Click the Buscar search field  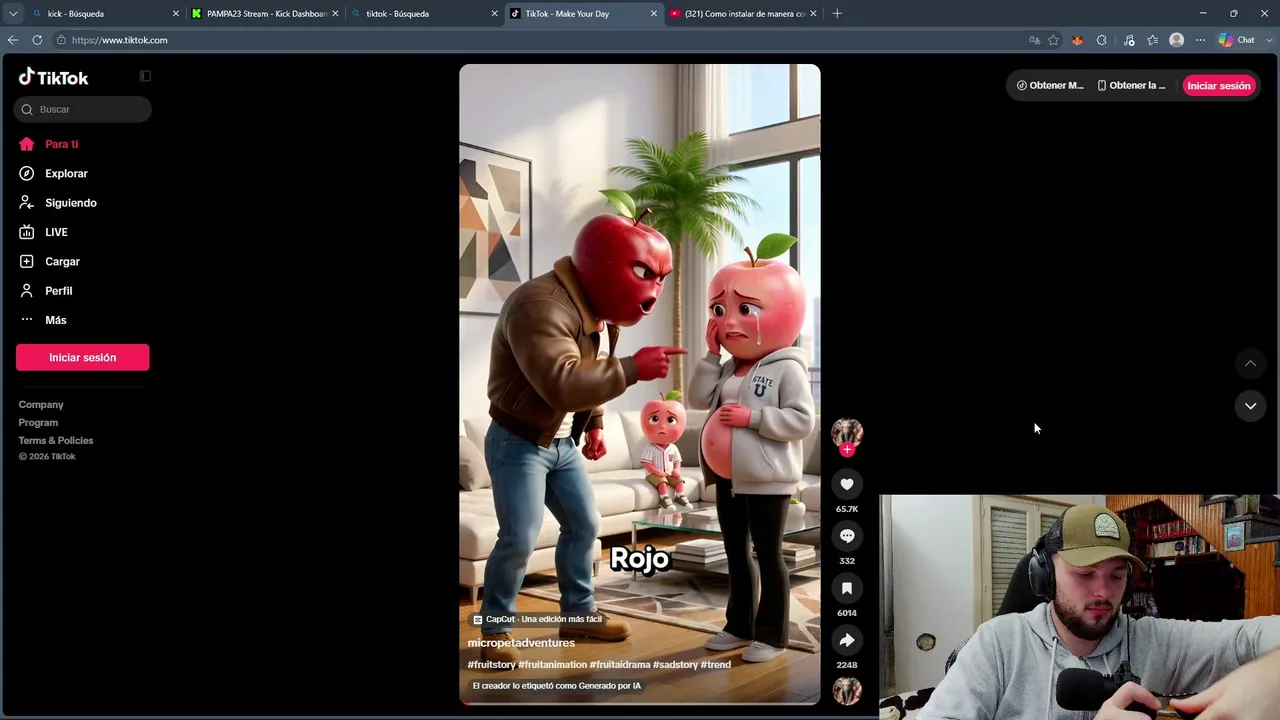click(83, 109)
